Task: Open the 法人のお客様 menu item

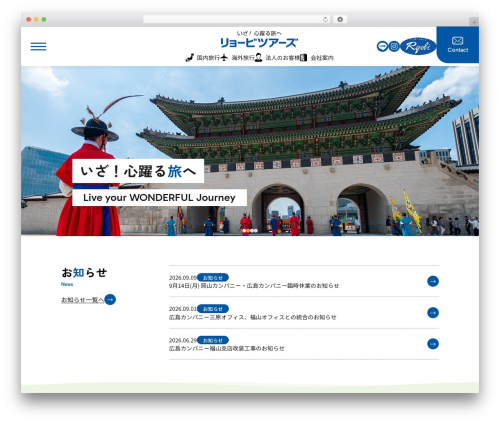Action: tap(282, 58)
